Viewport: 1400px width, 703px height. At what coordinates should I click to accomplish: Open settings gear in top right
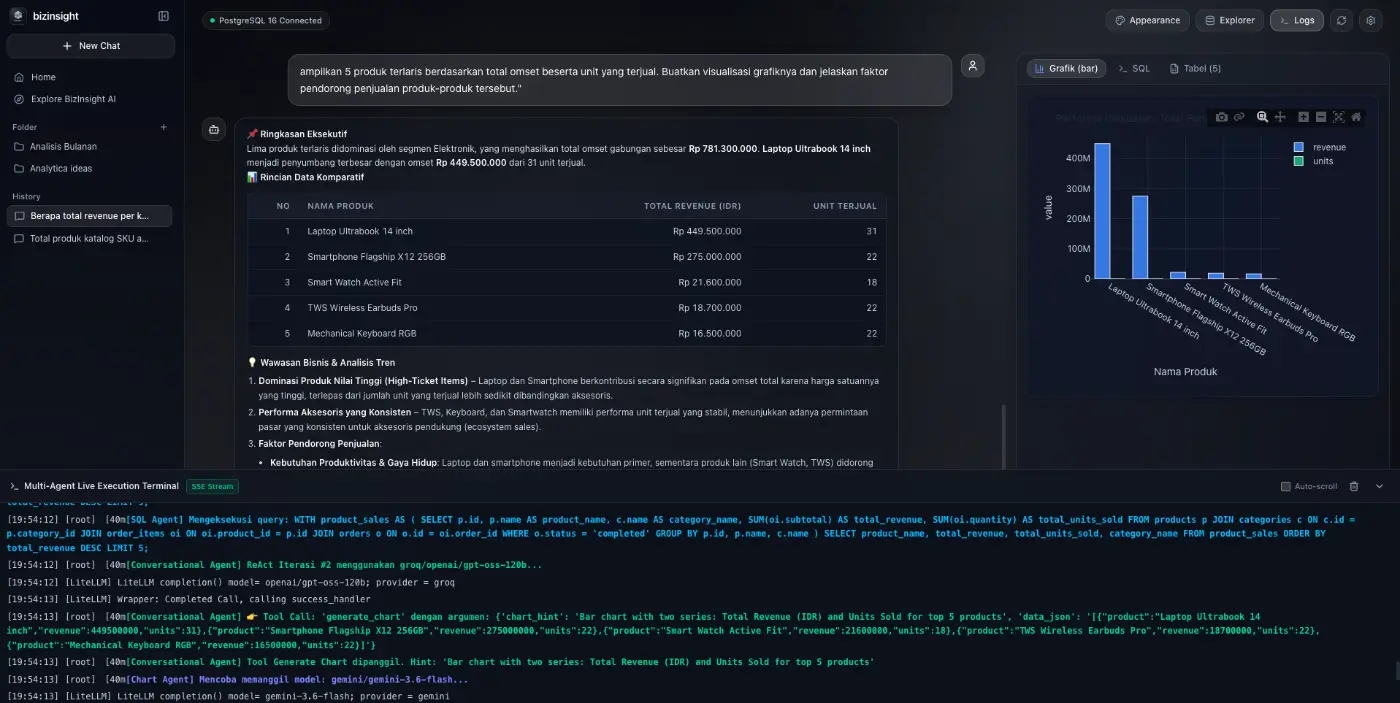click(1371, 20)
